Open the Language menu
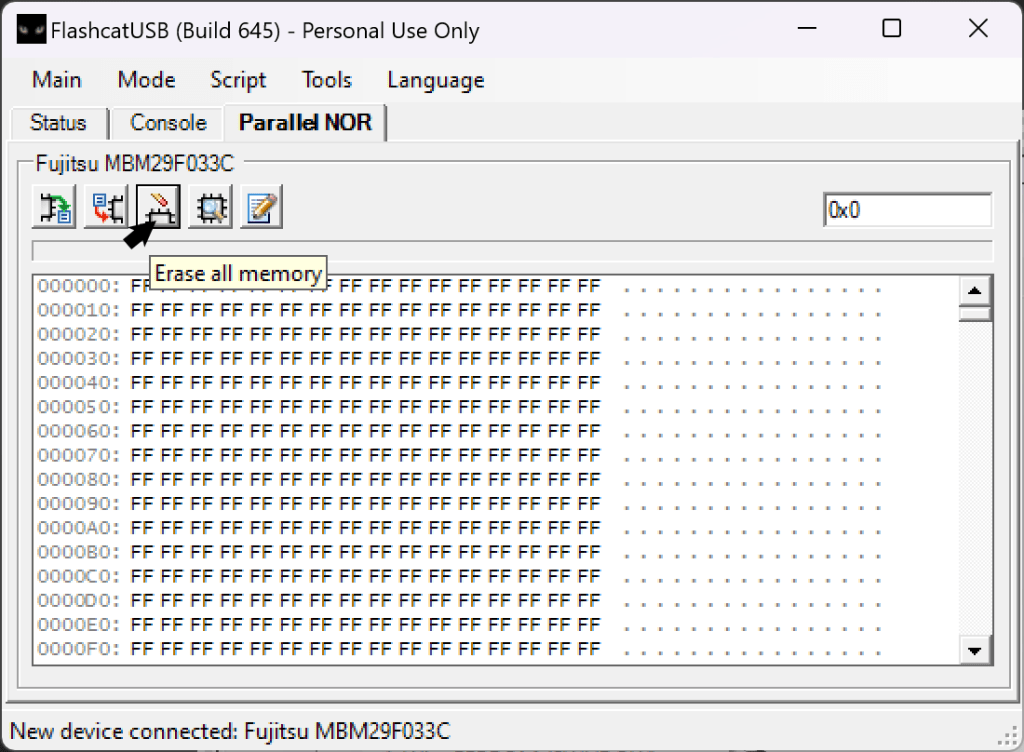1024x752 pixels. 436,80
